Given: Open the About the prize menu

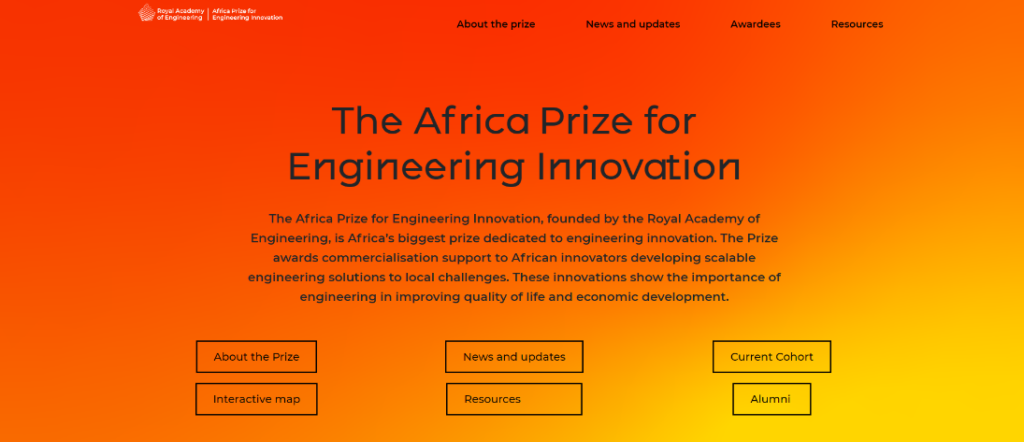Looking at the screenshot, I should pos(496,24).
